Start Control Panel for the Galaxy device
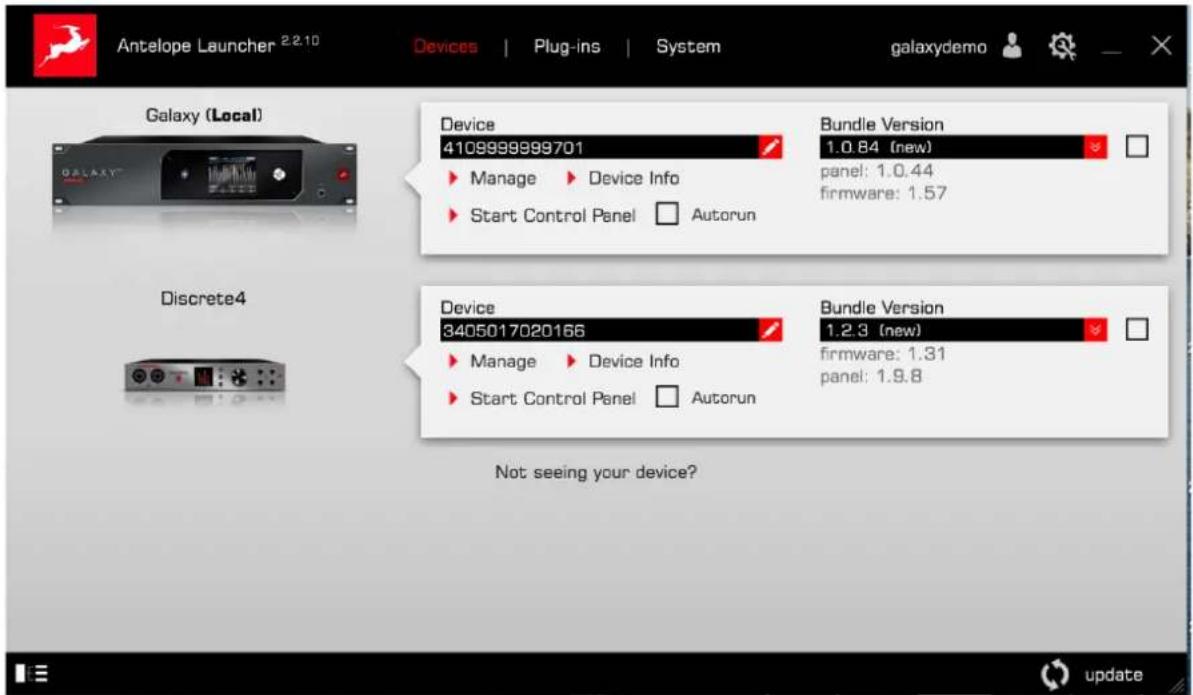Viewport: 1193px width, 695px height. coord(542,215)
